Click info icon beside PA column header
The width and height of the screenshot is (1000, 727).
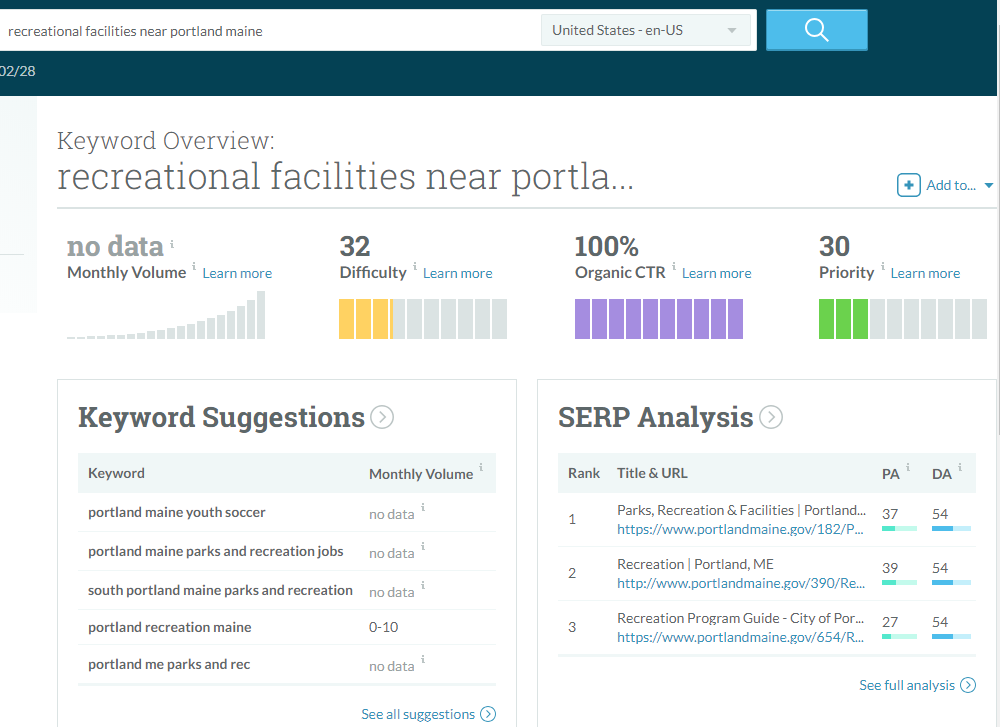pos(908,467)
